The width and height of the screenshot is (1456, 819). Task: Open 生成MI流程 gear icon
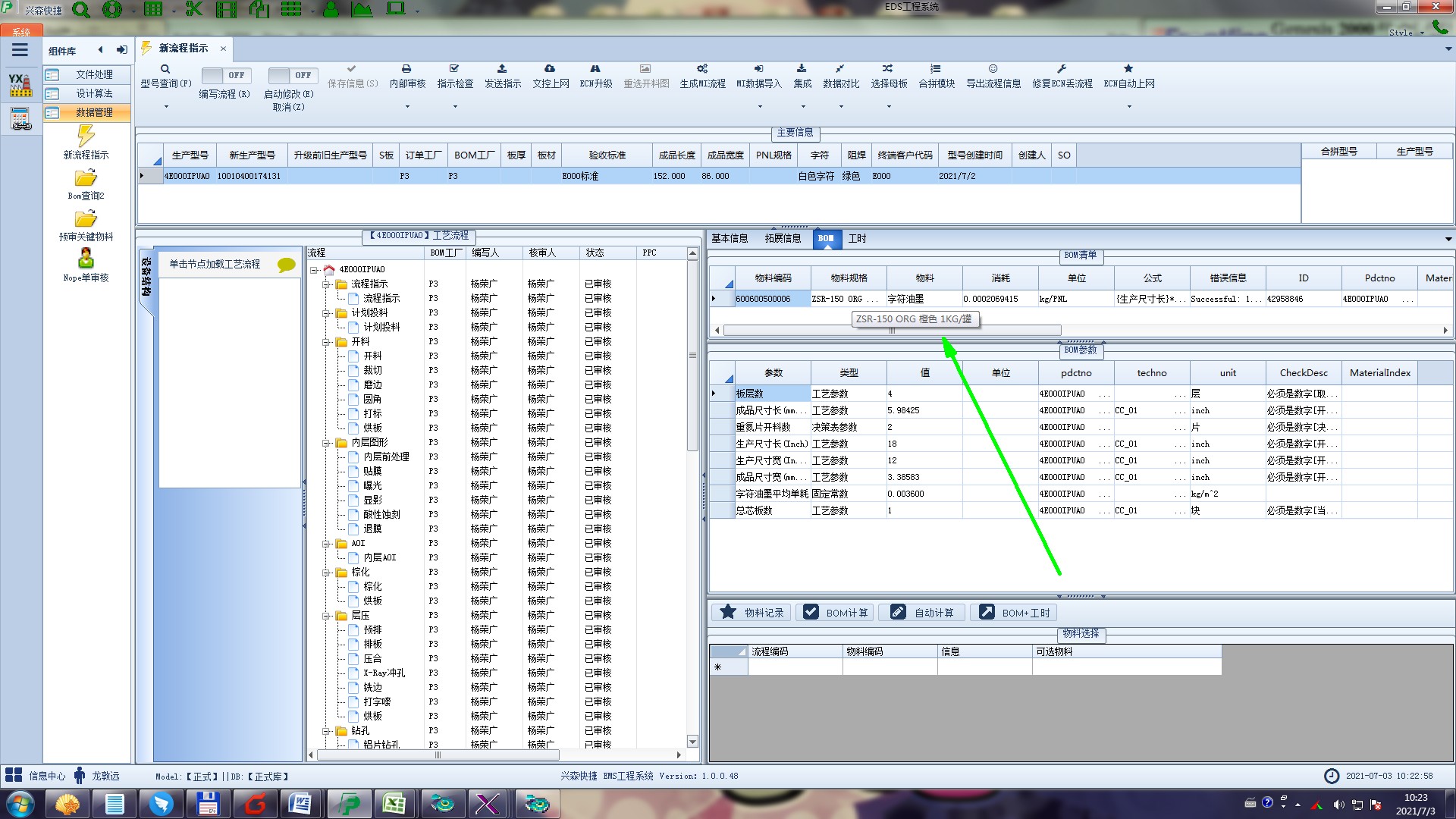(702, 69)
